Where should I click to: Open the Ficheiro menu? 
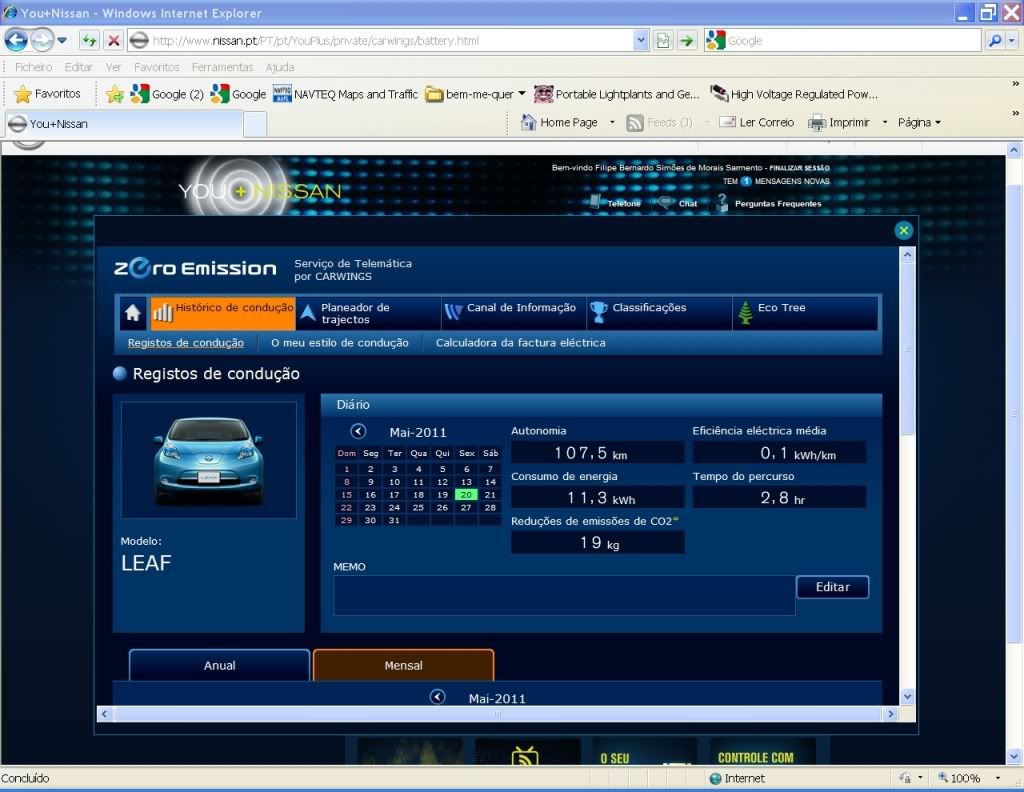[33, 67]
